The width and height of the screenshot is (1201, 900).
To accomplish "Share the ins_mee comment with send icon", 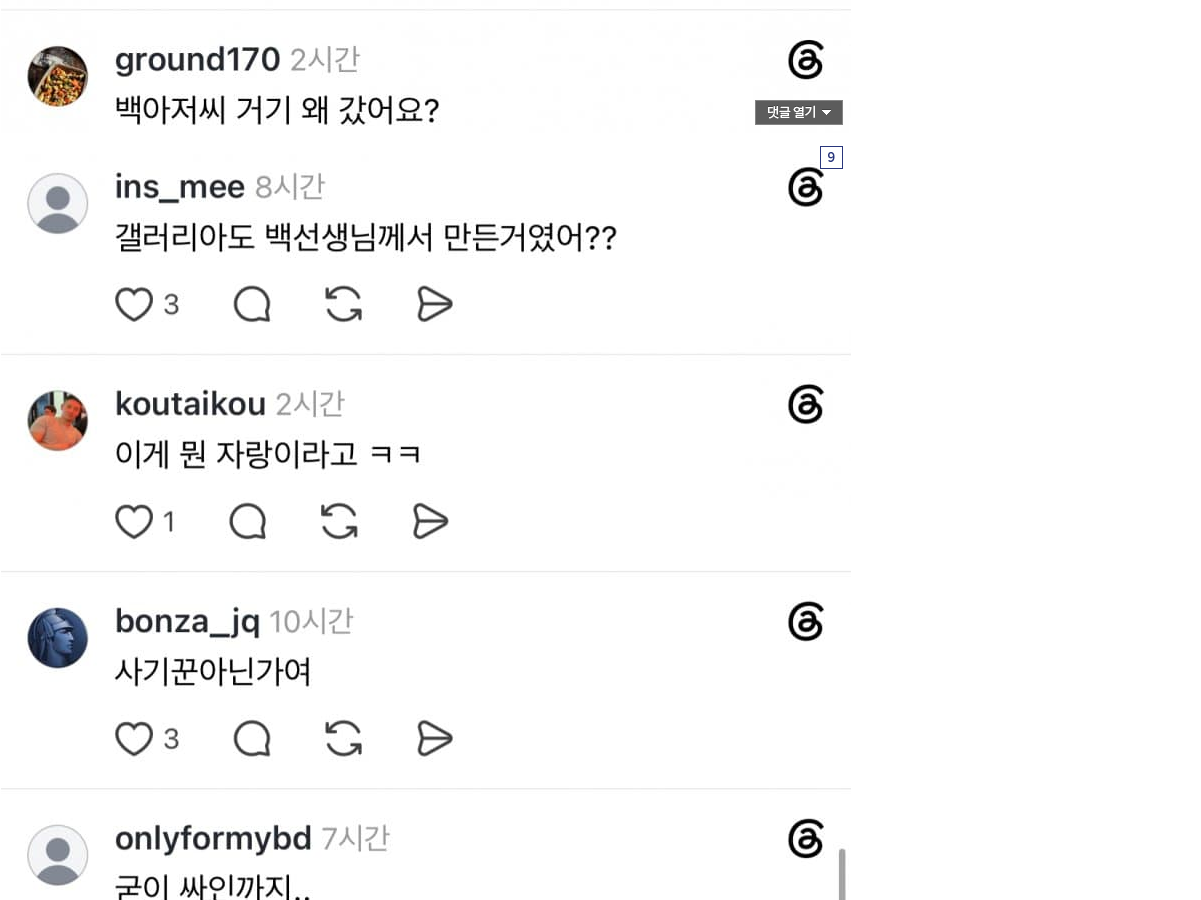I will [x=435, y=304].
